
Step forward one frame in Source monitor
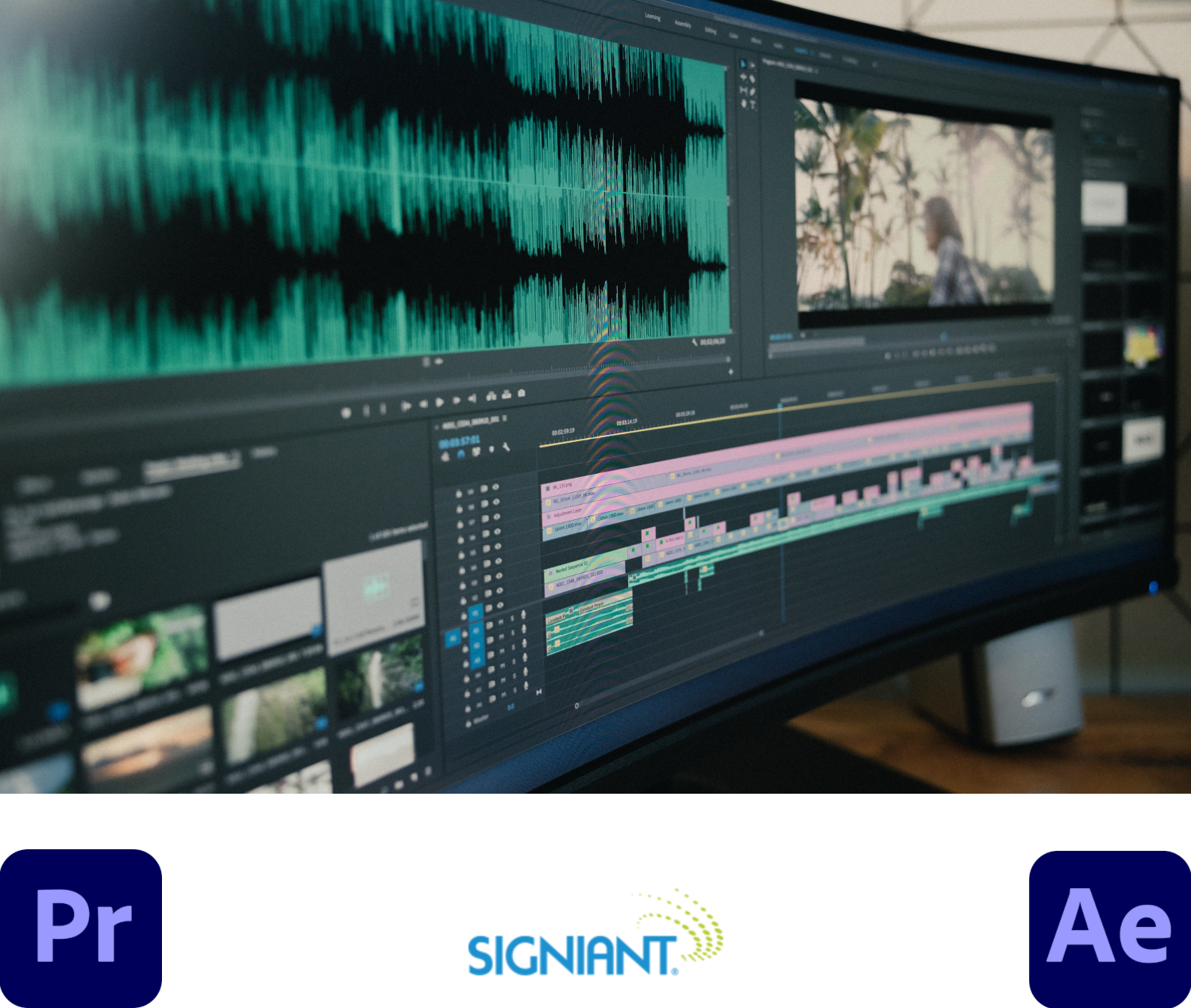457,400
